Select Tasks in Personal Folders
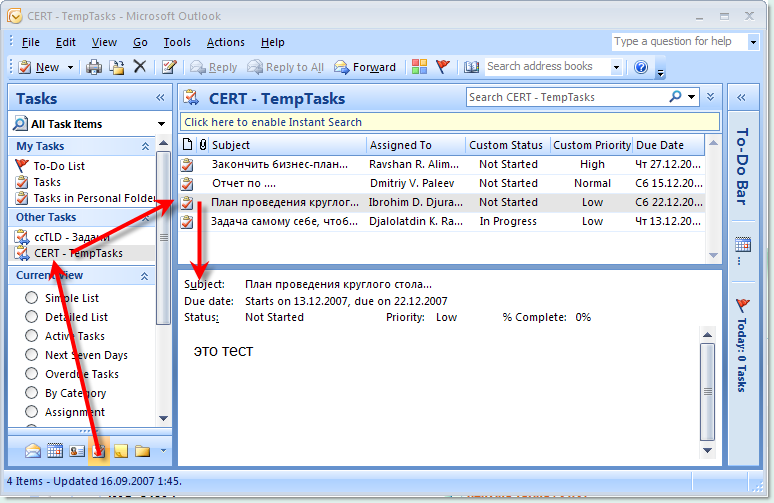774x503 pixels. [85, 198]
